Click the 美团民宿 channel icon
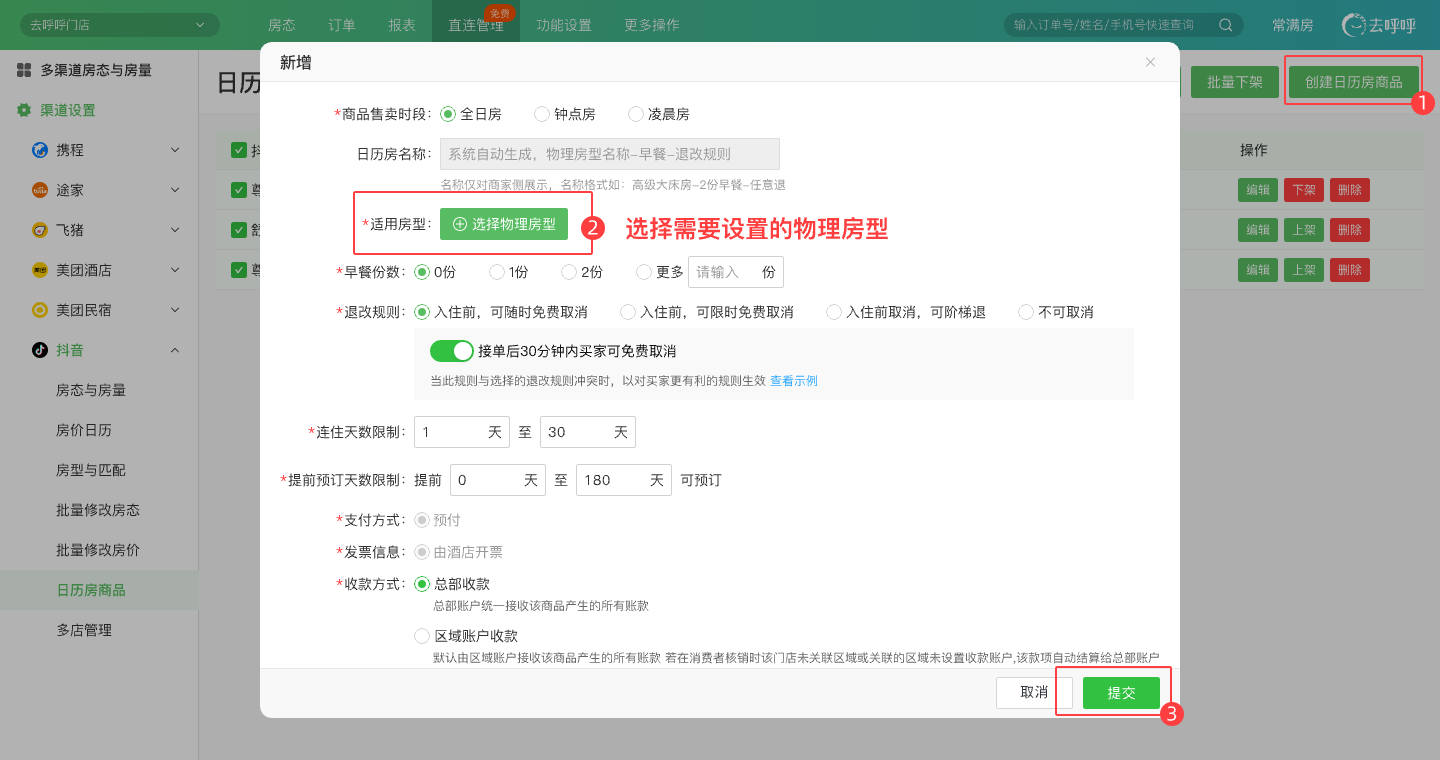 coord(40,310)
